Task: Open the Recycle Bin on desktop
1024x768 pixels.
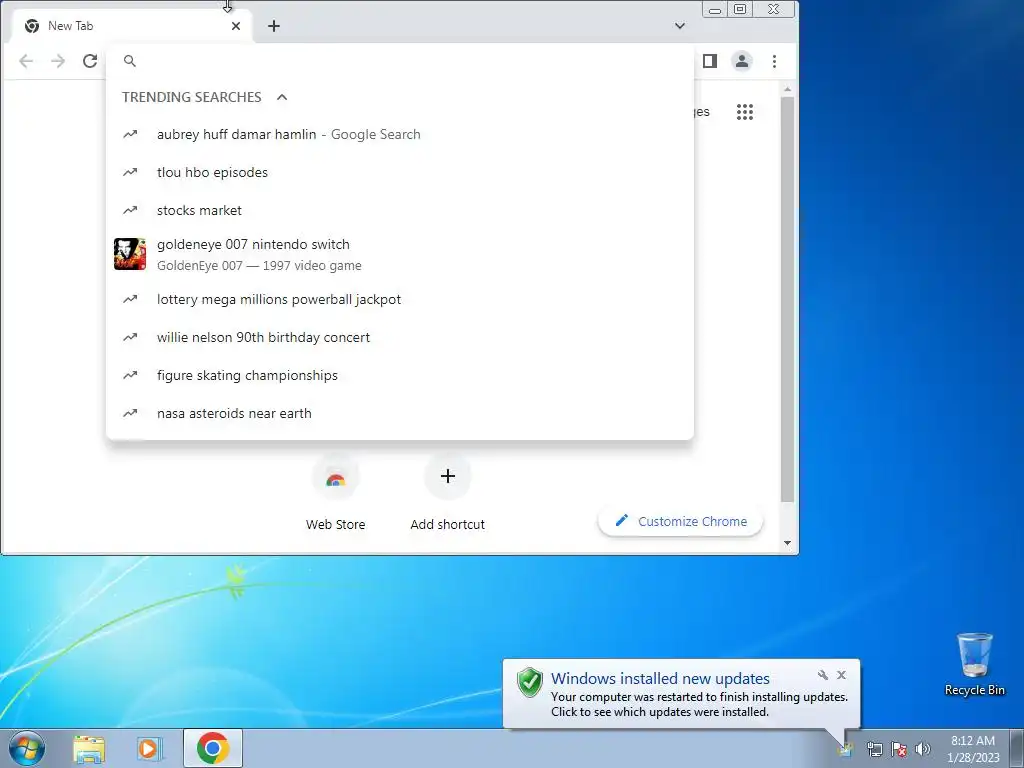Action: point(974,664)
